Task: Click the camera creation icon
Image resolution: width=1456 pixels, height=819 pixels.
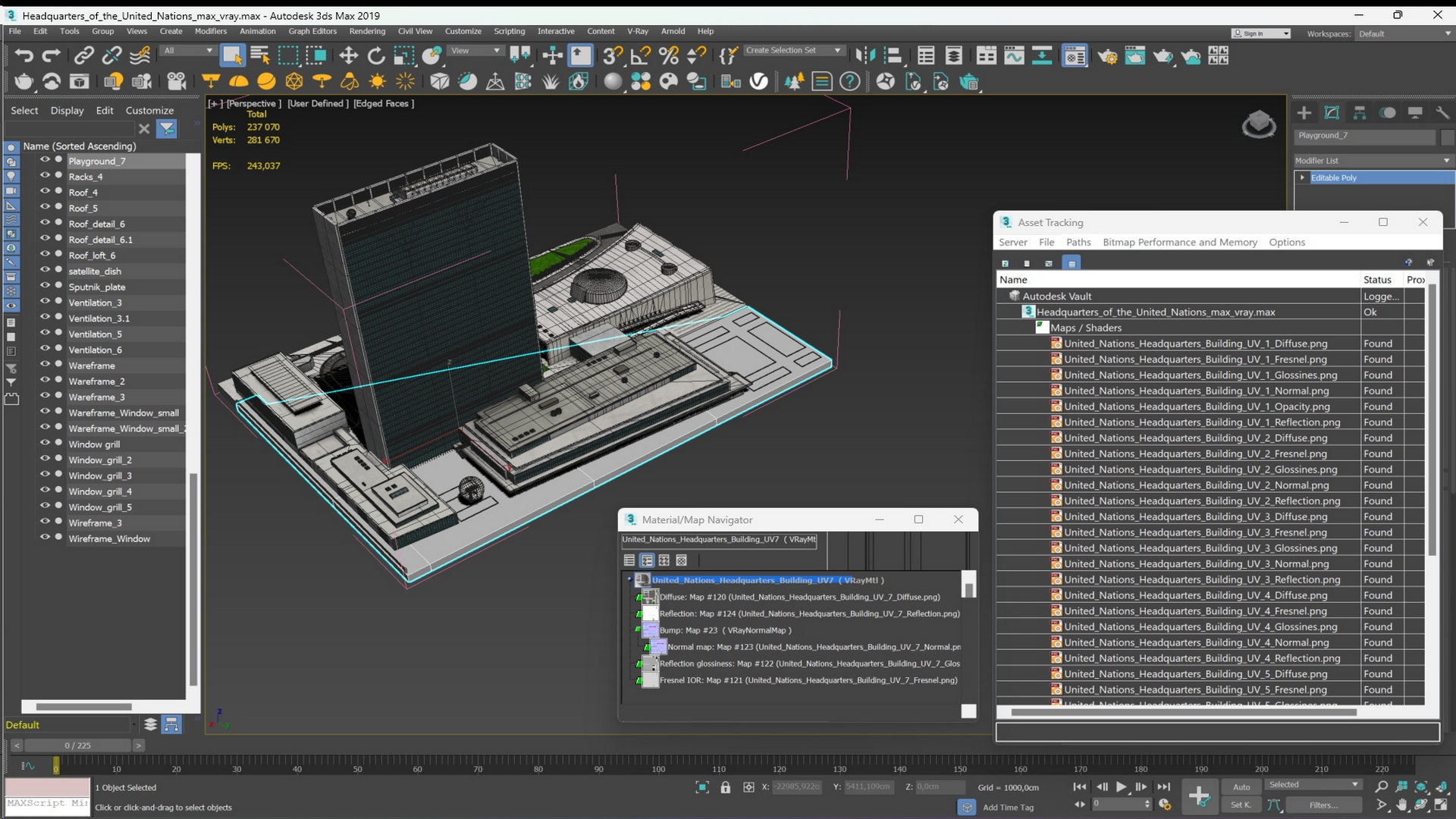Action: click(176, 81)
